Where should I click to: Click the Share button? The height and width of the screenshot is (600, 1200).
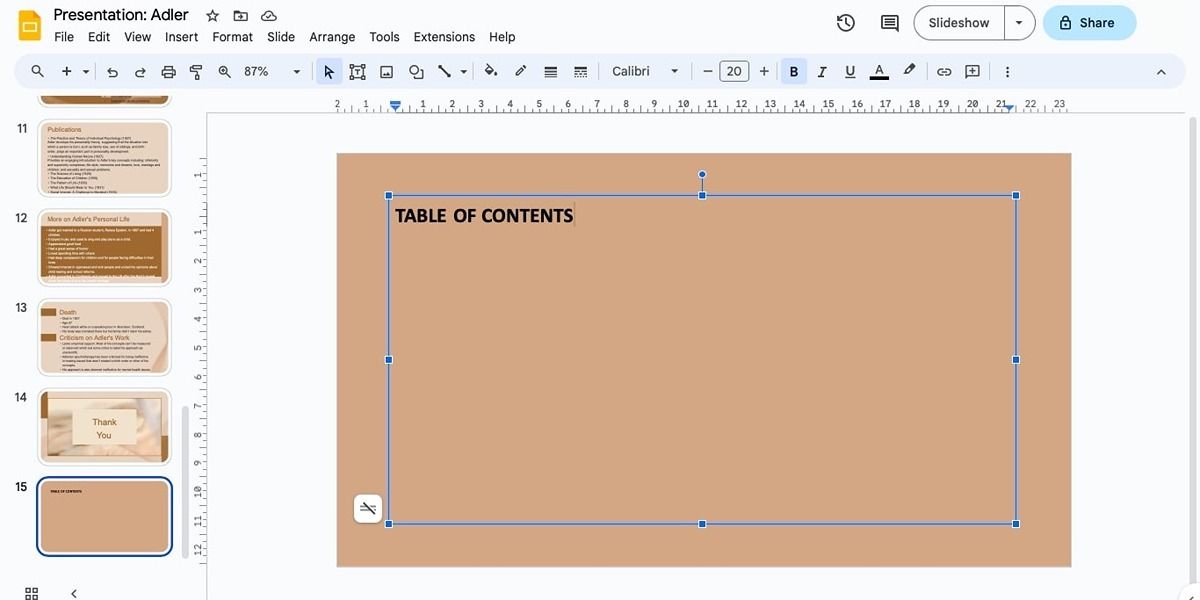[x=1089, y=22]
